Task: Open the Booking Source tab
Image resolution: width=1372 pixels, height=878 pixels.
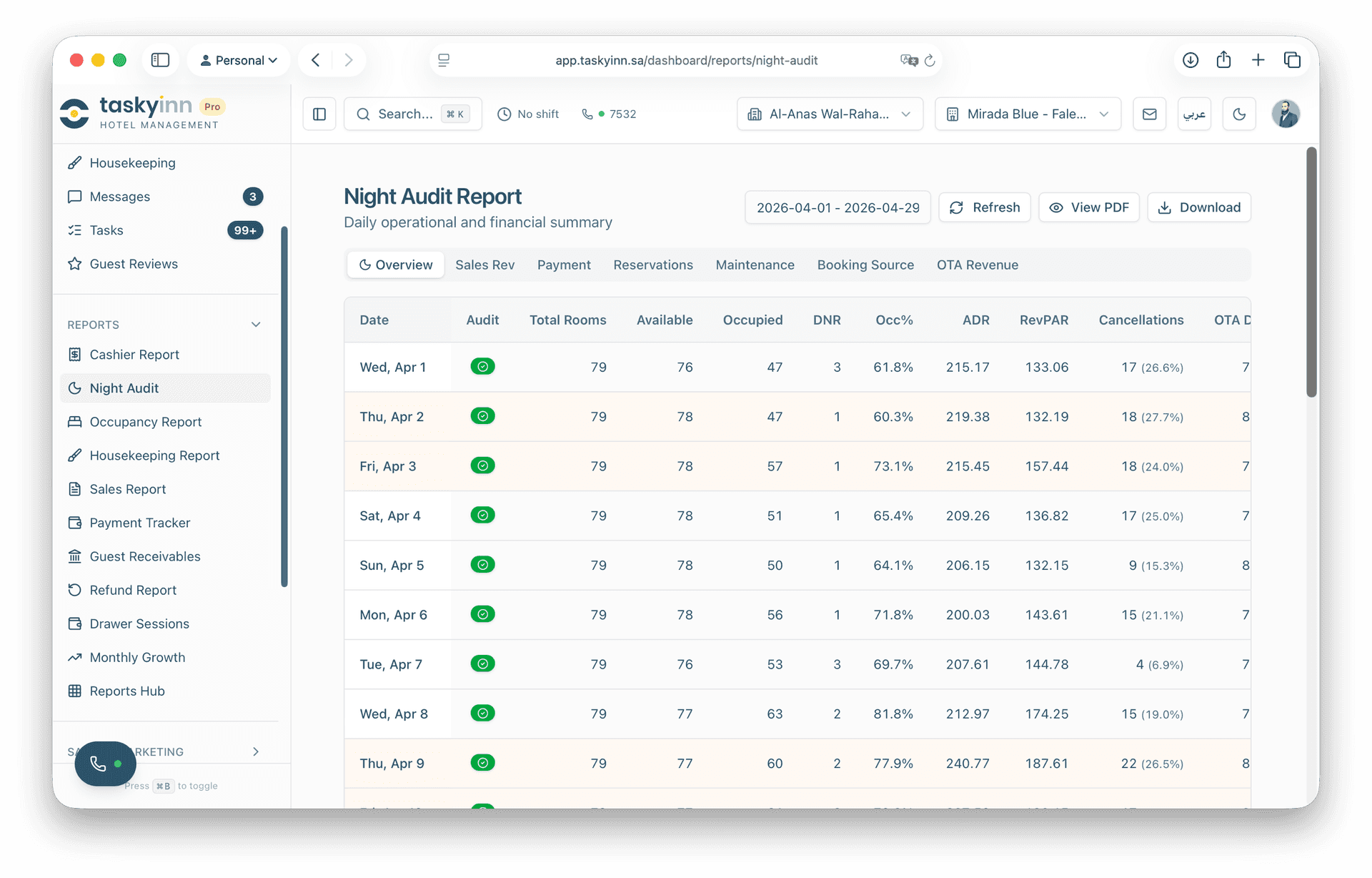Action: [865, 265]
